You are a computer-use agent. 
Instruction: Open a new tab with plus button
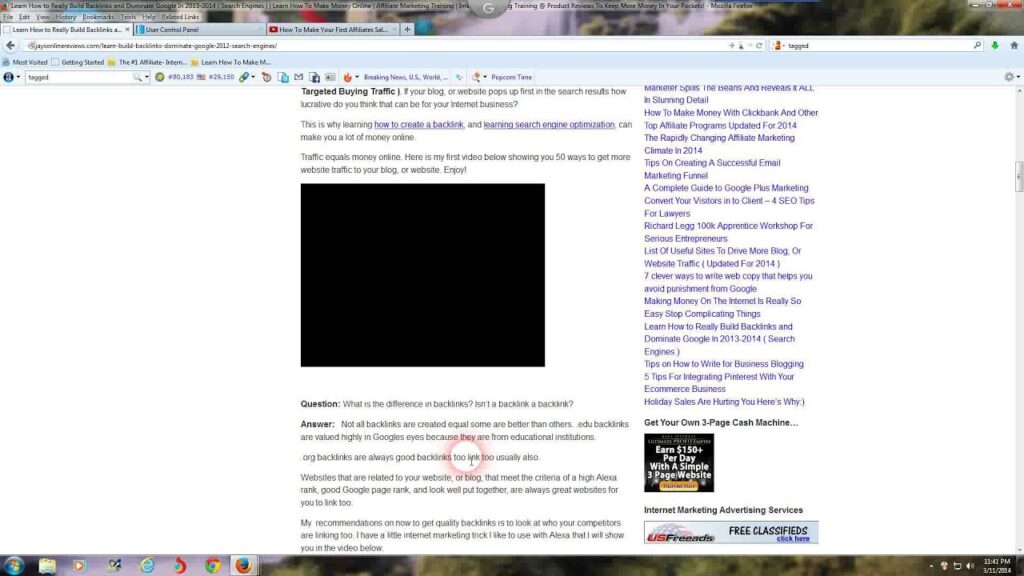pos(407,29)
